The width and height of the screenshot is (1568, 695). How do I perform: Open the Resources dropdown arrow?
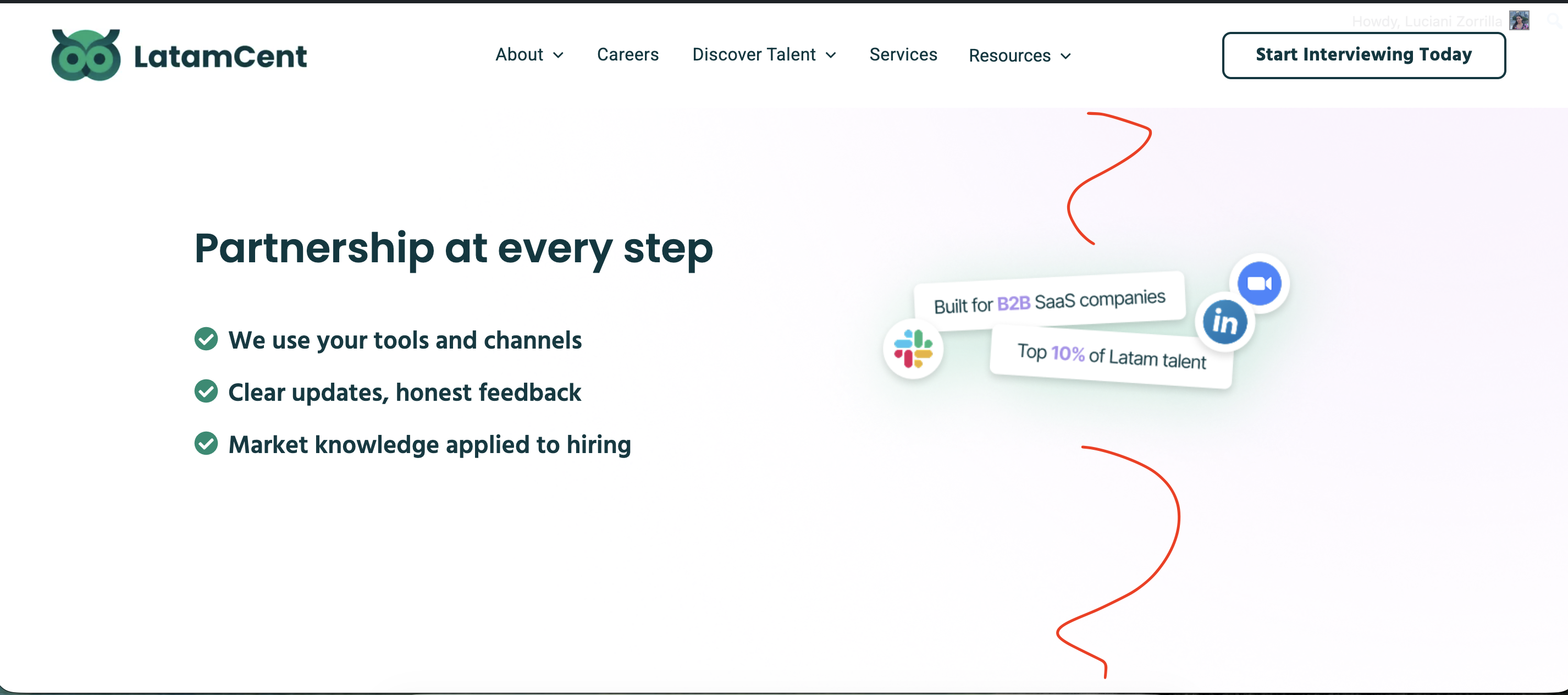point(1065,56)
